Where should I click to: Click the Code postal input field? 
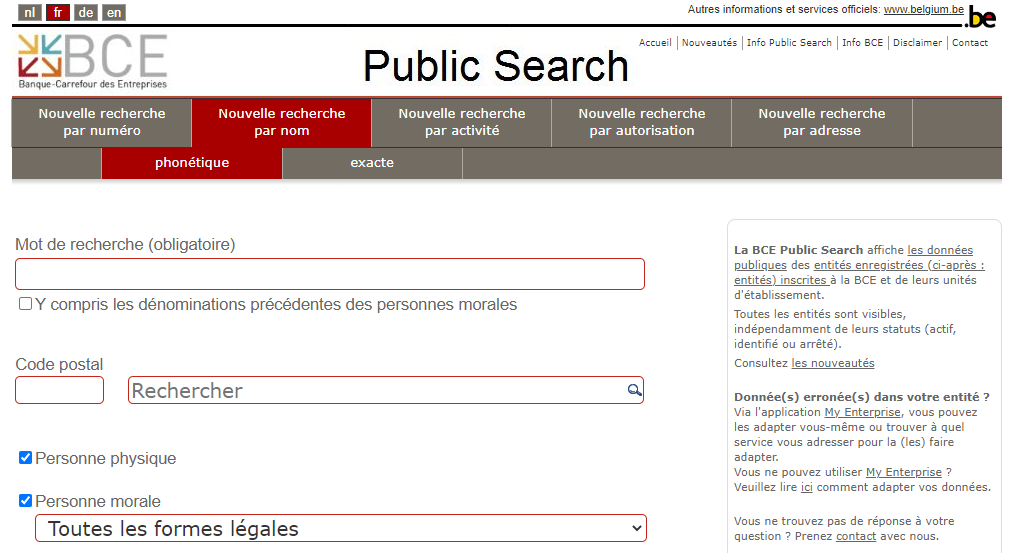pos(59,390)
